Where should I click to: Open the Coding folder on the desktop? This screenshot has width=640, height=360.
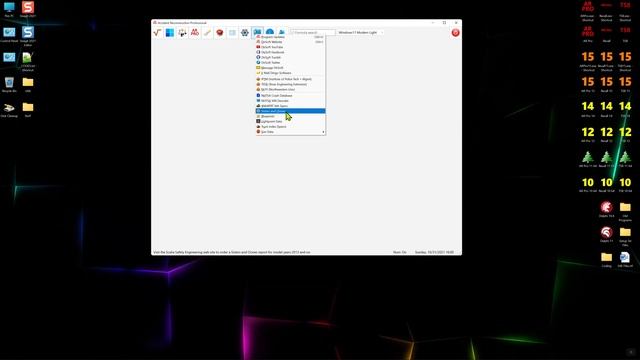pyautogui.click(x=607, y=259)
